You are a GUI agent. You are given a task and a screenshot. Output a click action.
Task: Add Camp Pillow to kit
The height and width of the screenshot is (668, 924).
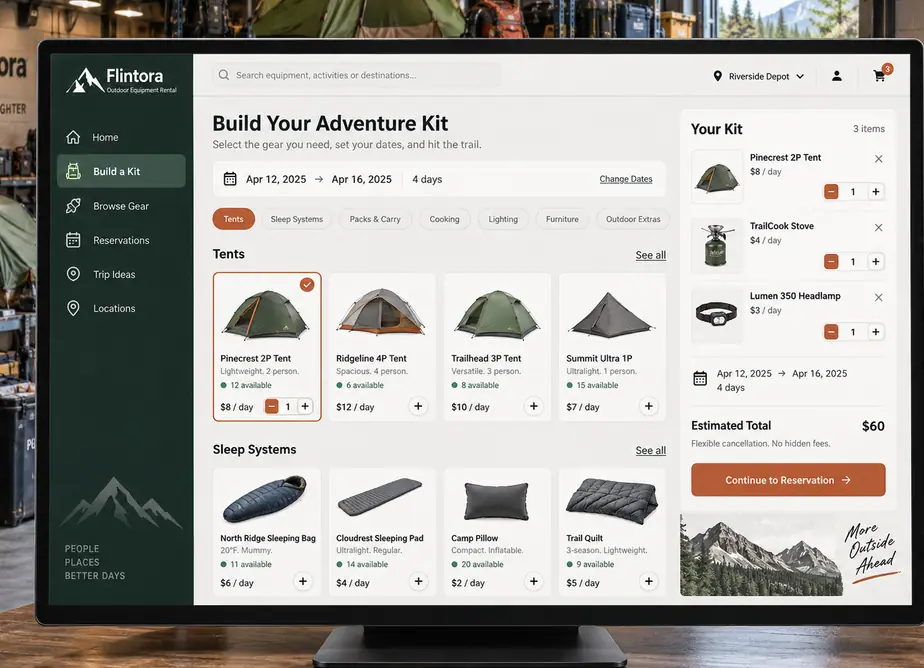click(x=533, y=582)
